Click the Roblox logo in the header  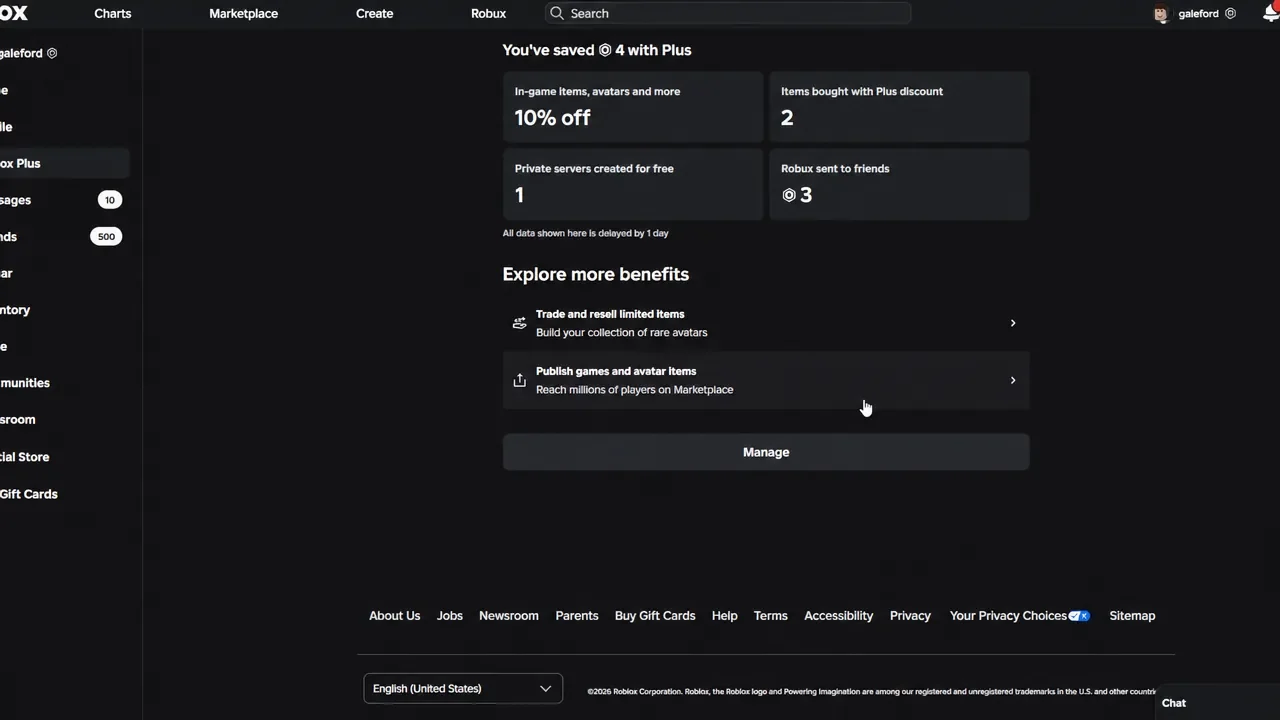coord(13,13)
